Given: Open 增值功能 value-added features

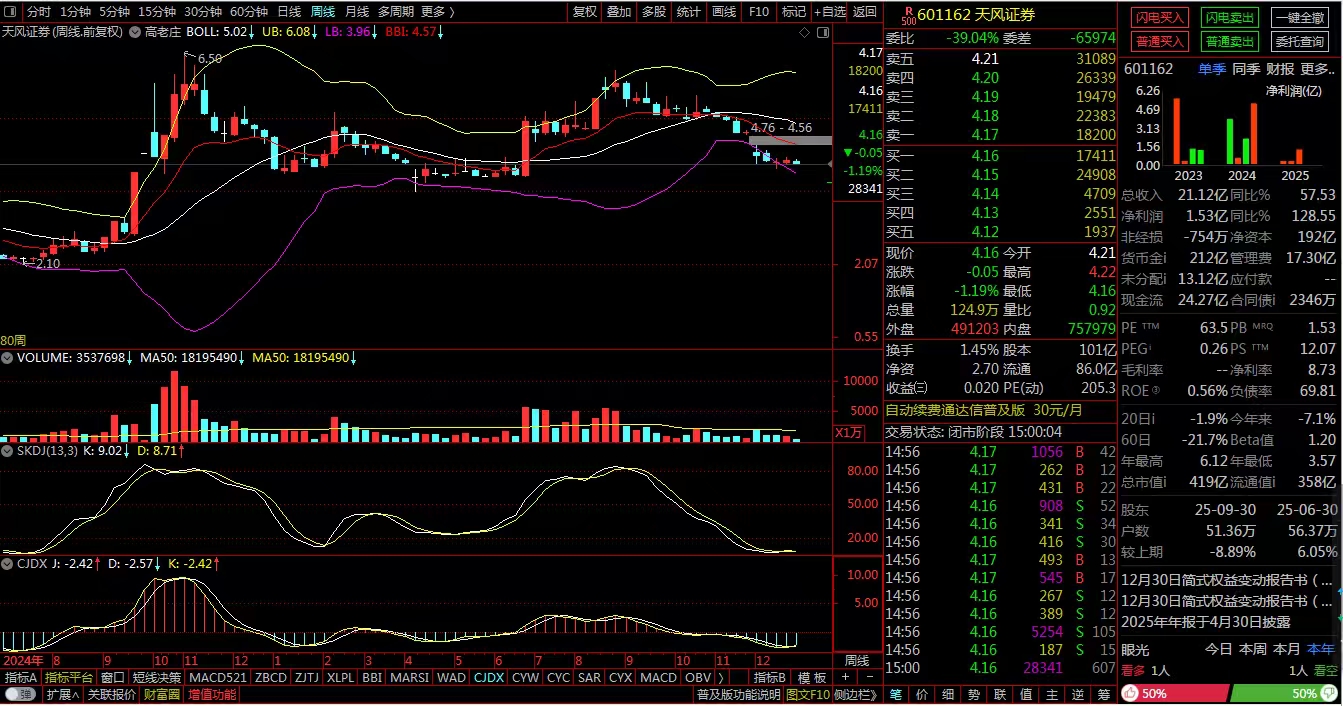Looking at the screenshot, I should coord(212,694).
